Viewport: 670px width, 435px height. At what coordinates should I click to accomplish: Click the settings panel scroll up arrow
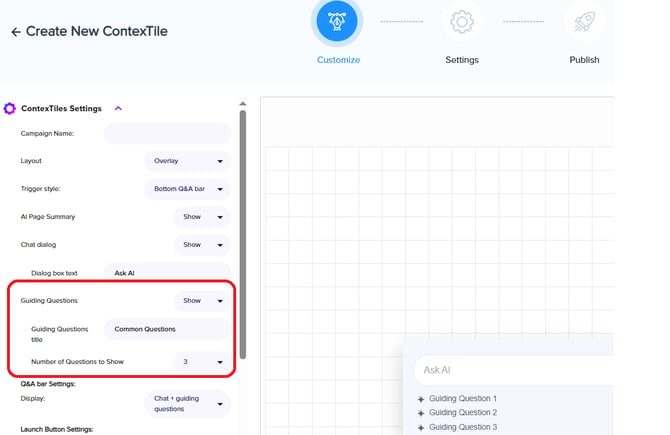(x=243, y=104)
